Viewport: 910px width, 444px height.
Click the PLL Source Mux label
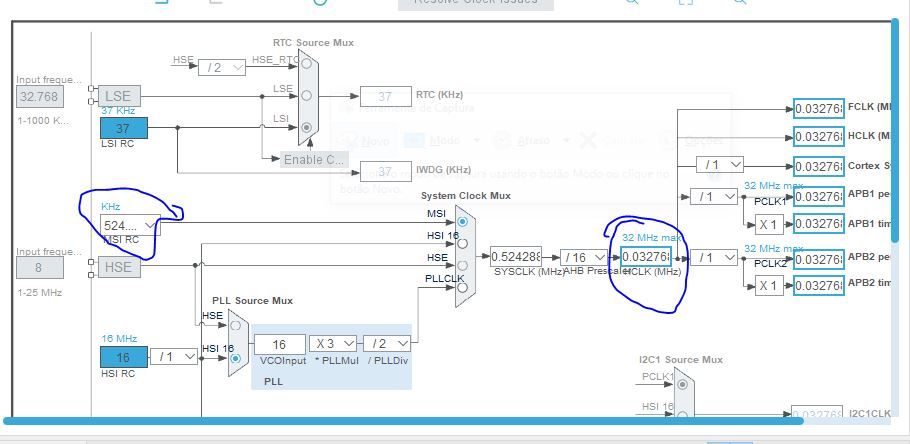[x=252, y=301]
